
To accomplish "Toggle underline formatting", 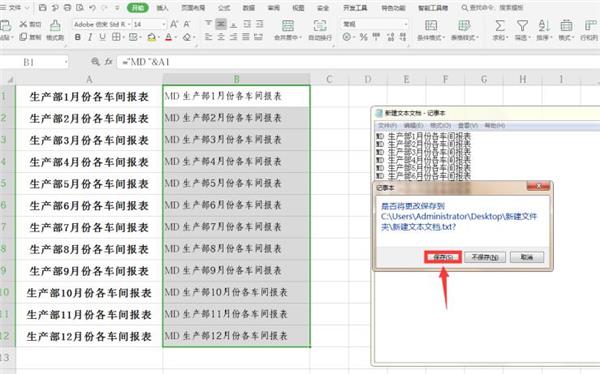I will [102, 37].
